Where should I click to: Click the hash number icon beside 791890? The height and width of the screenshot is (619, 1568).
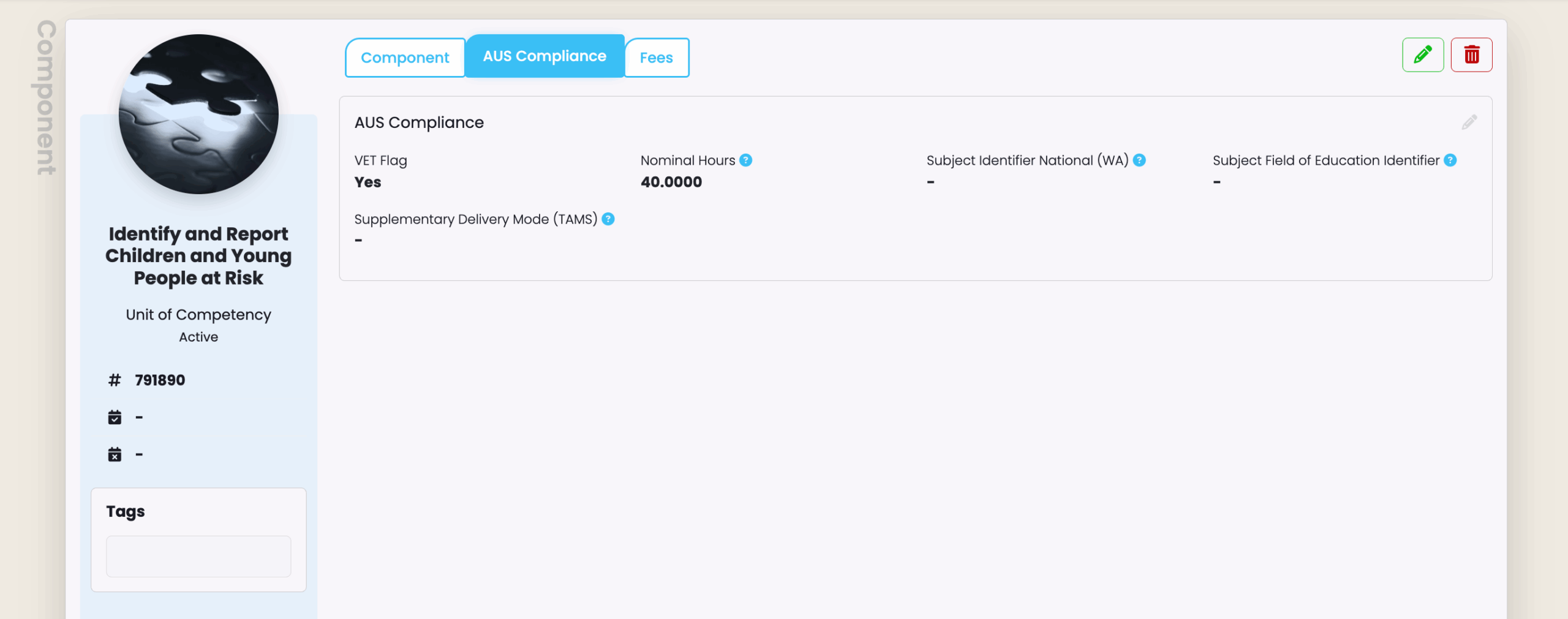pyautogui.click(x=115, y=380)
